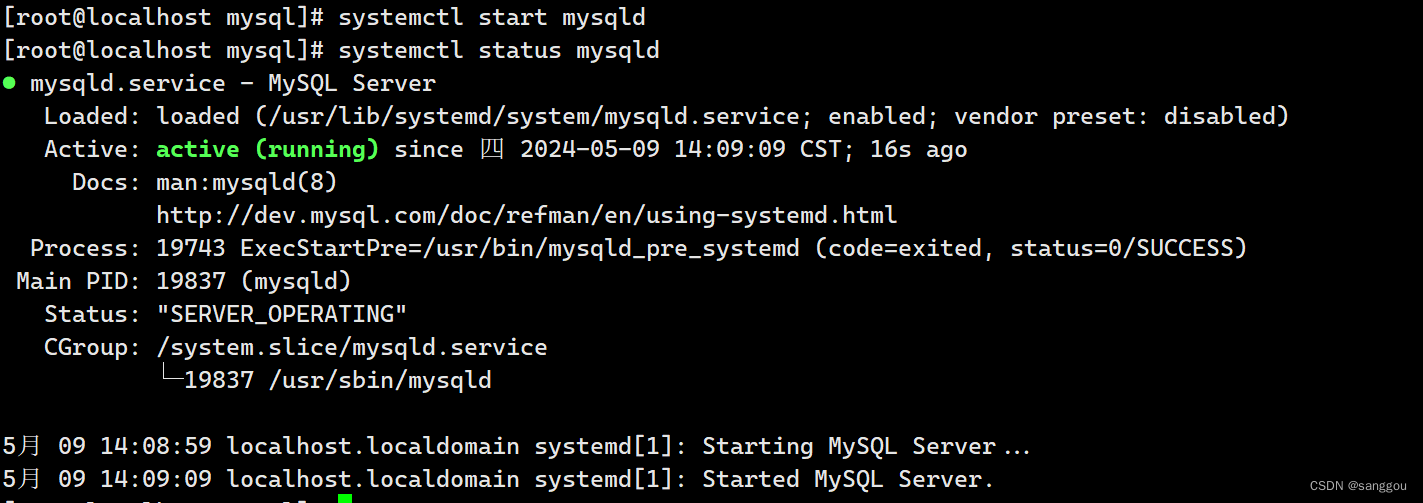Image resolution: width=1423 pixels, height=503 pixels.
Task: Click the green "active (running)" status text
Action: (x=268, y=150)
